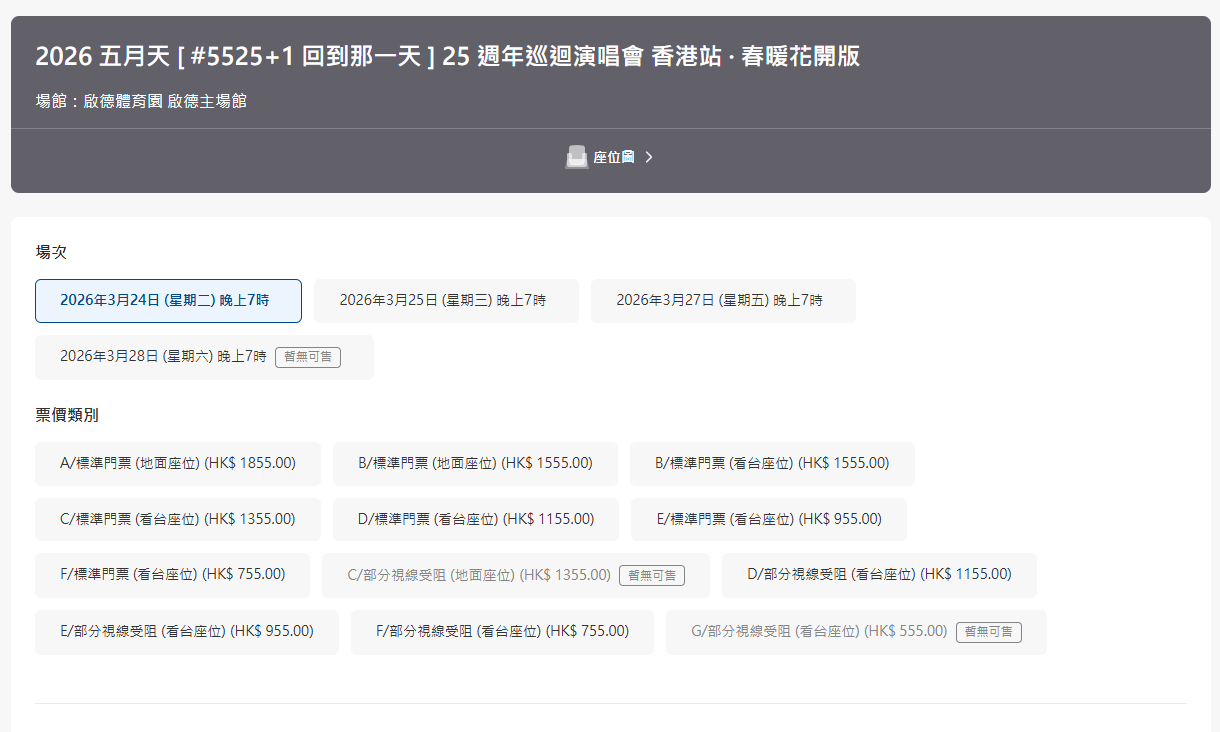The image size is (1220, 732).
Task: Choose E/部分視線受阻 看台座位 HK$ 955.00
Action: pyautogui.click(x=187, y=631)
